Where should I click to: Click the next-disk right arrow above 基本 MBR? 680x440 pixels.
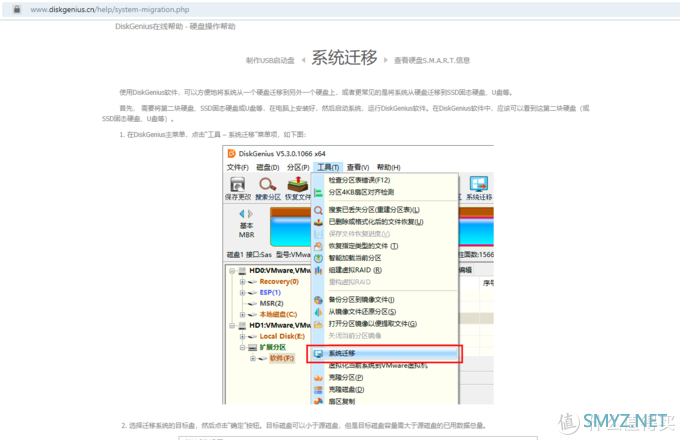coord(250,214)
